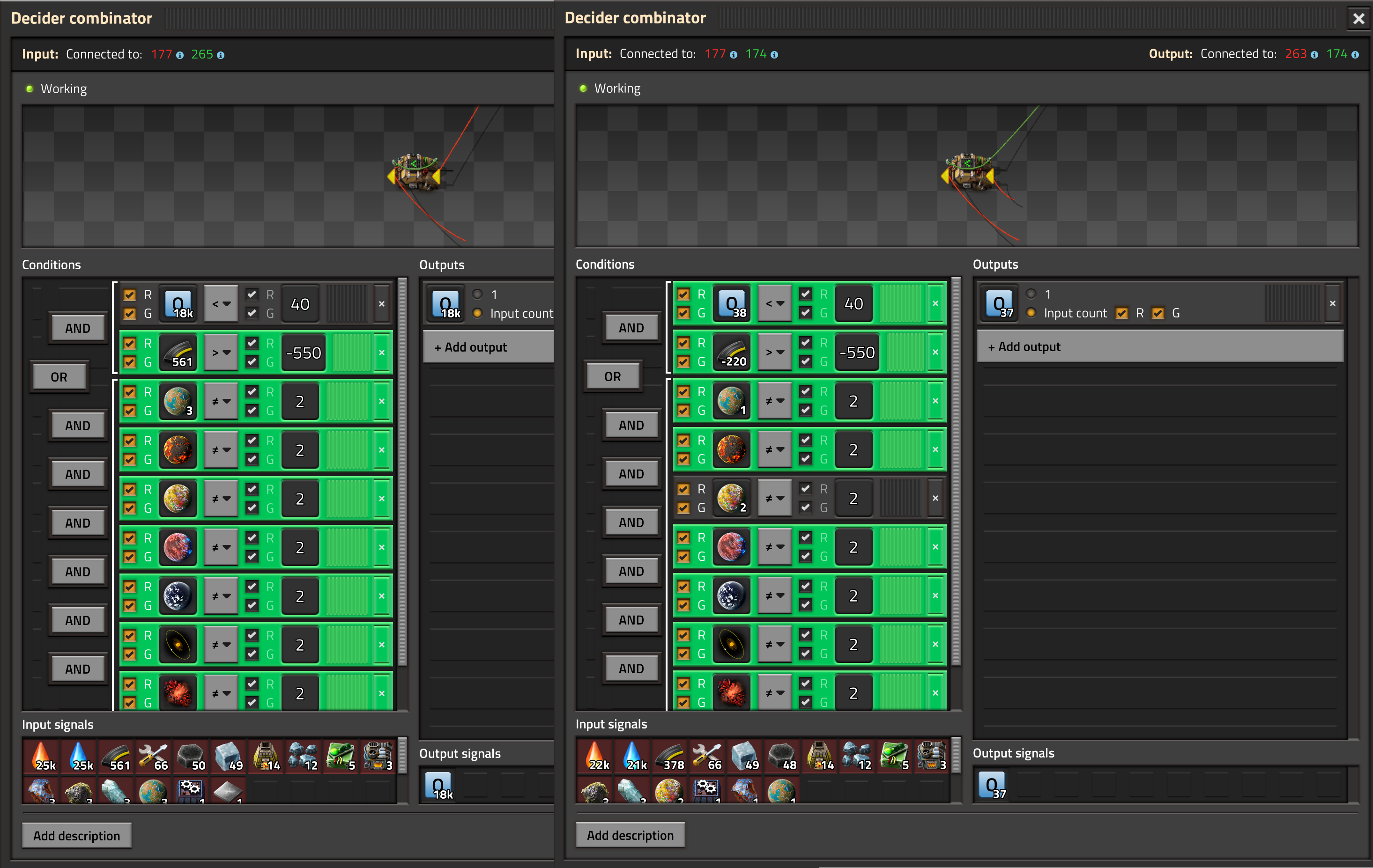The width and height of the screenshot is (1373, 868).
Task: Open the ≠ comparator dropdown on right Aquilo row
Action: pyautogui.click(x=775, y=596)
